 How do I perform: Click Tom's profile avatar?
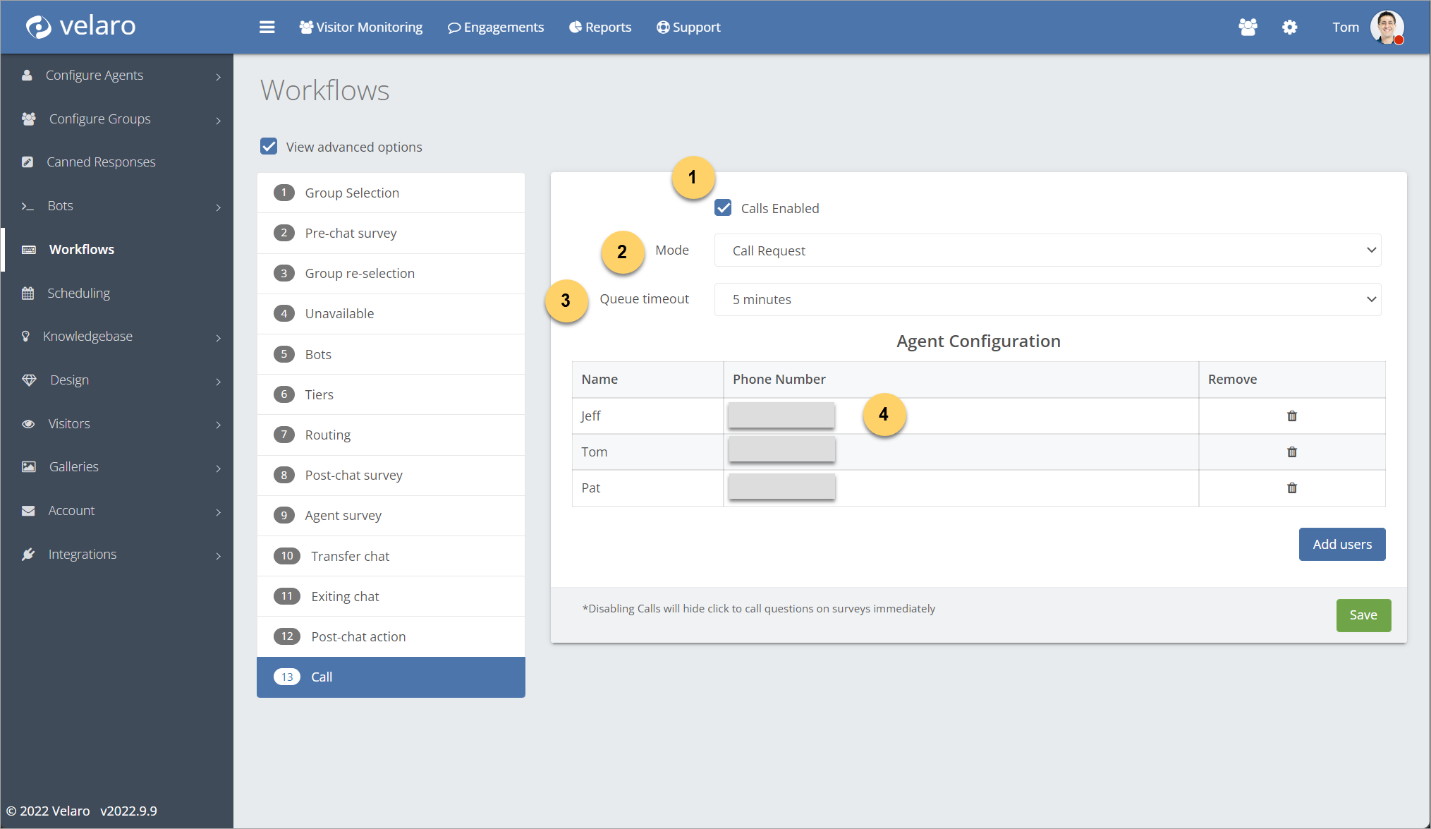pyautogui.click(x=1386, y=27)
